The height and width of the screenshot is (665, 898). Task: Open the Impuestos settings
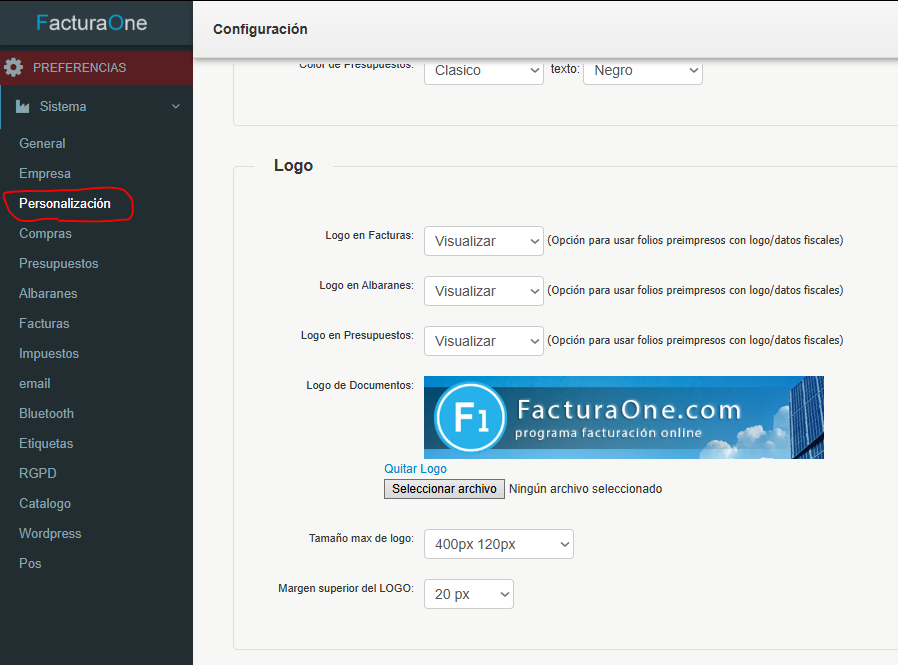[x=49, y=353]
